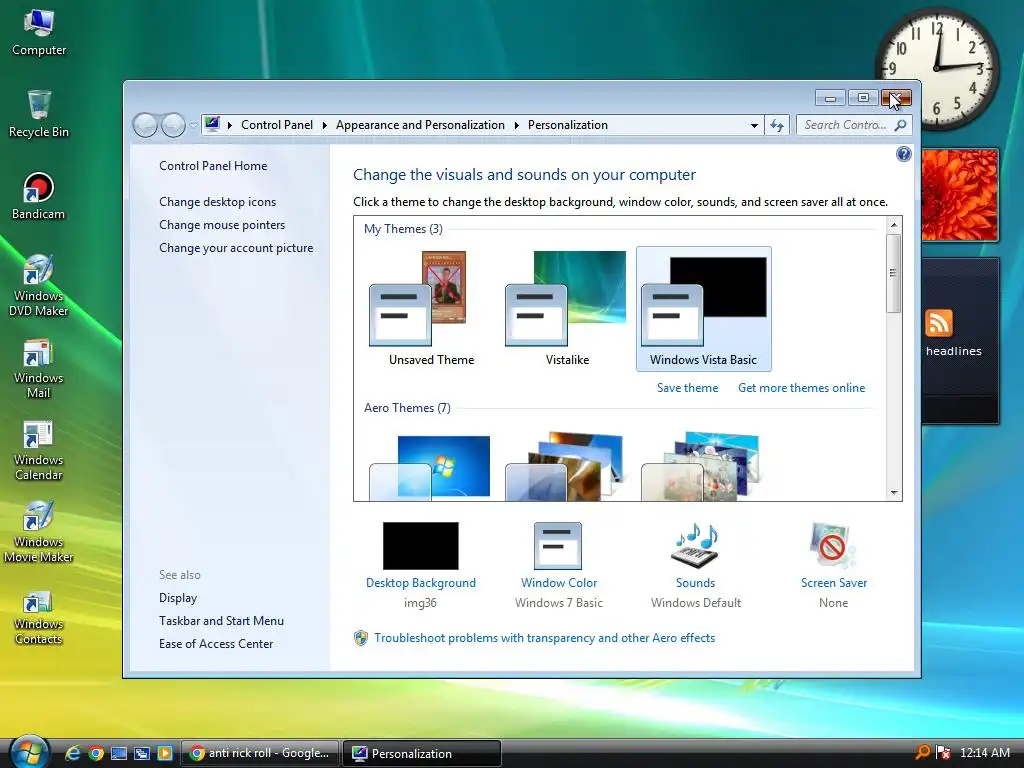Click the refresh button beside address bar
This screenshot has height=768, width=1024.
coord(776,125)
